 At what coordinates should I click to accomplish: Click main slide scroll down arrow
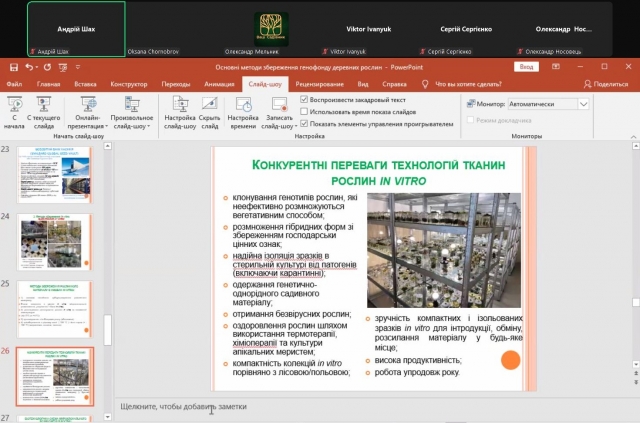coord(636,364)
